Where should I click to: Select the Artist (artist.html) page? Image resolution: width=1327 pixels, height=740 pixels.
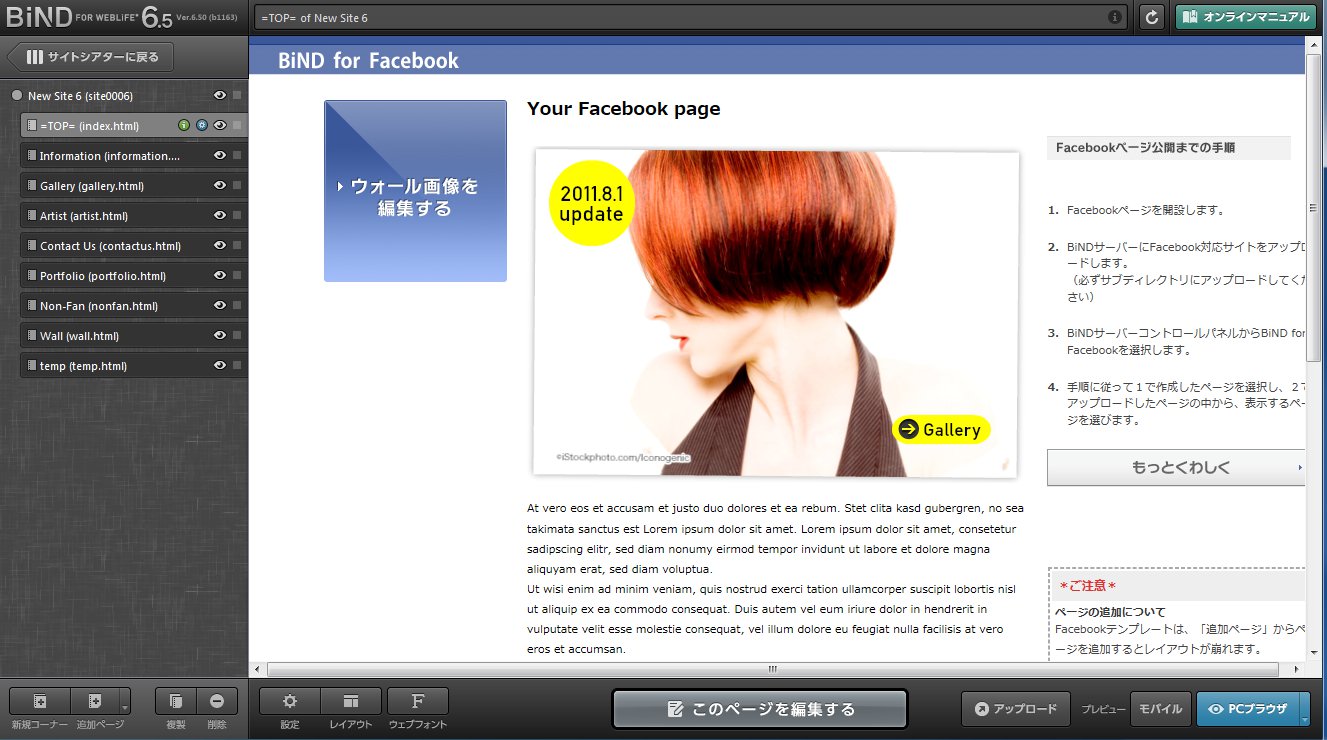(x=134, y=215)
